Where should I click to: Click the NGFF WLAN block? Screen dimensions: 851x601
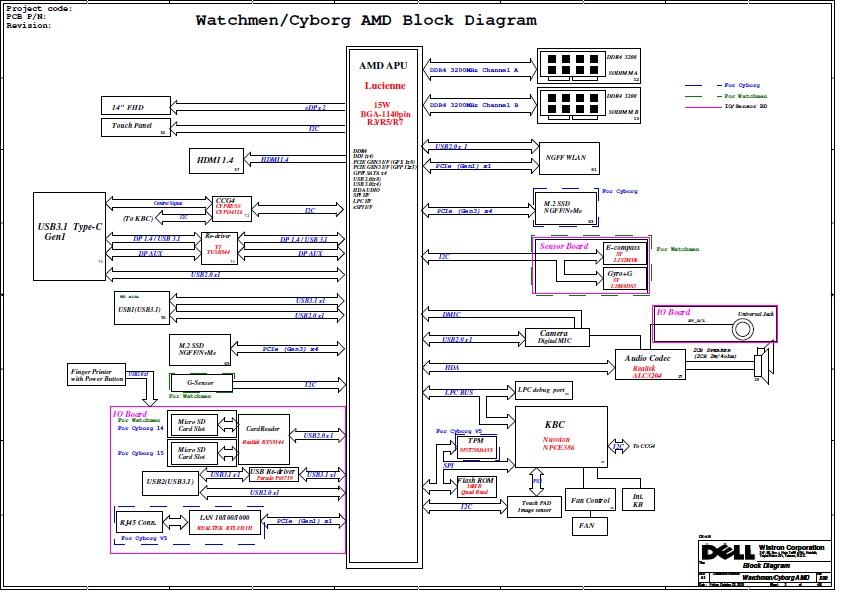pos(569,158)
